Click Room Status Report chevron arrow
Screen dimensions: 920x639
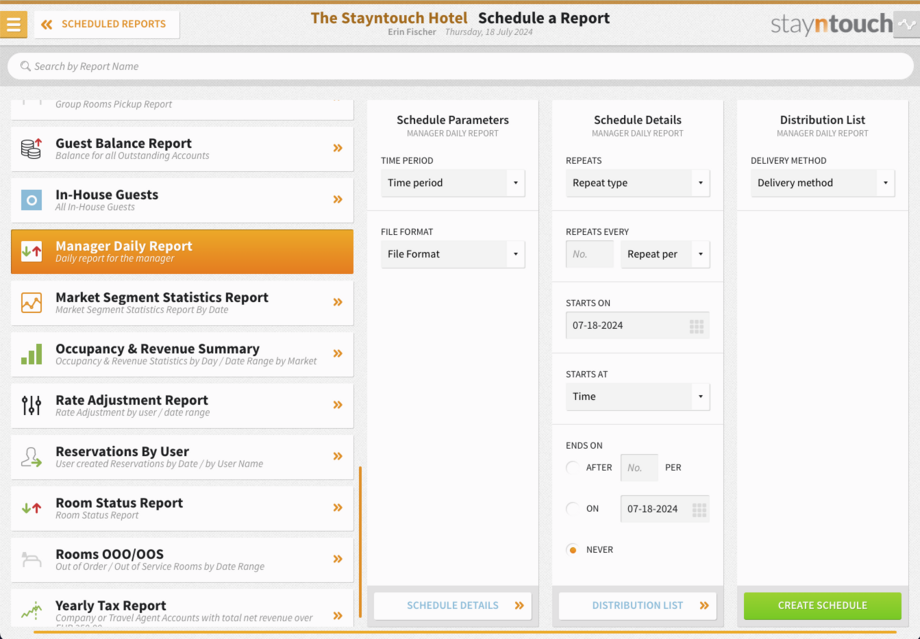click(x=338, y=508)
